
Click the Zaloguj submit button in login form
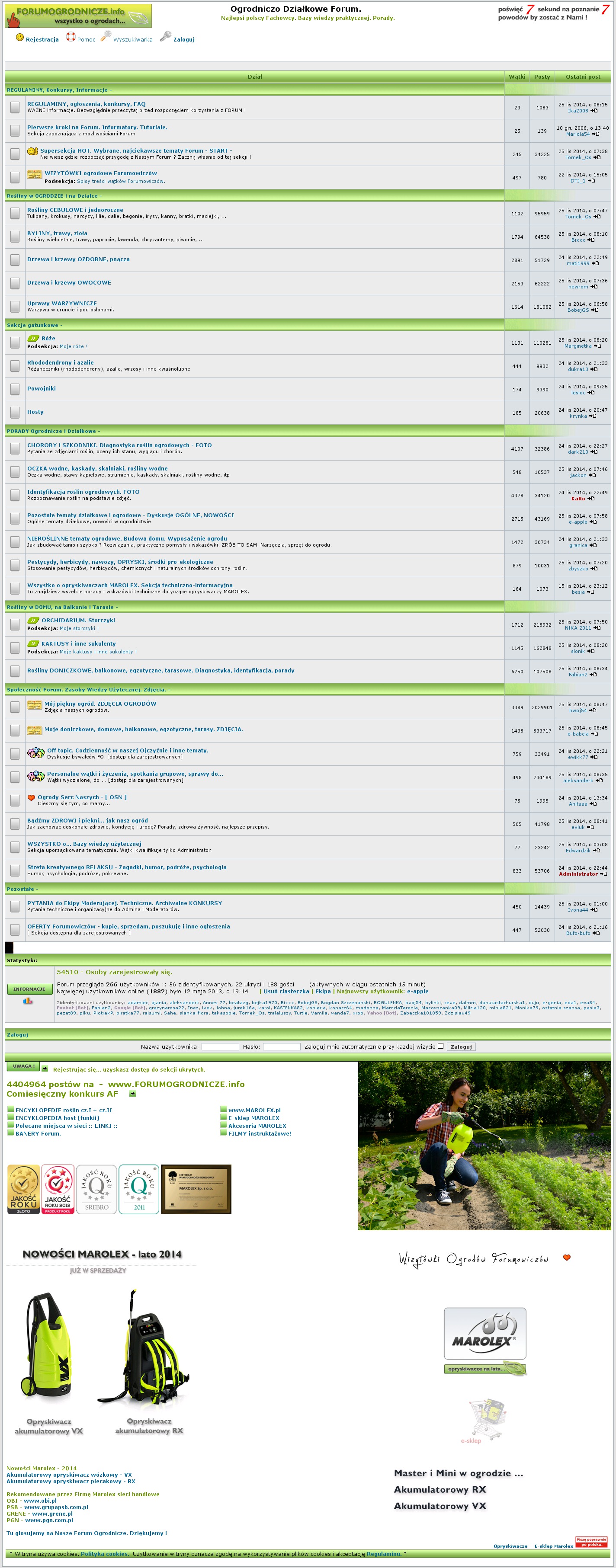(x=461, y=1046)
